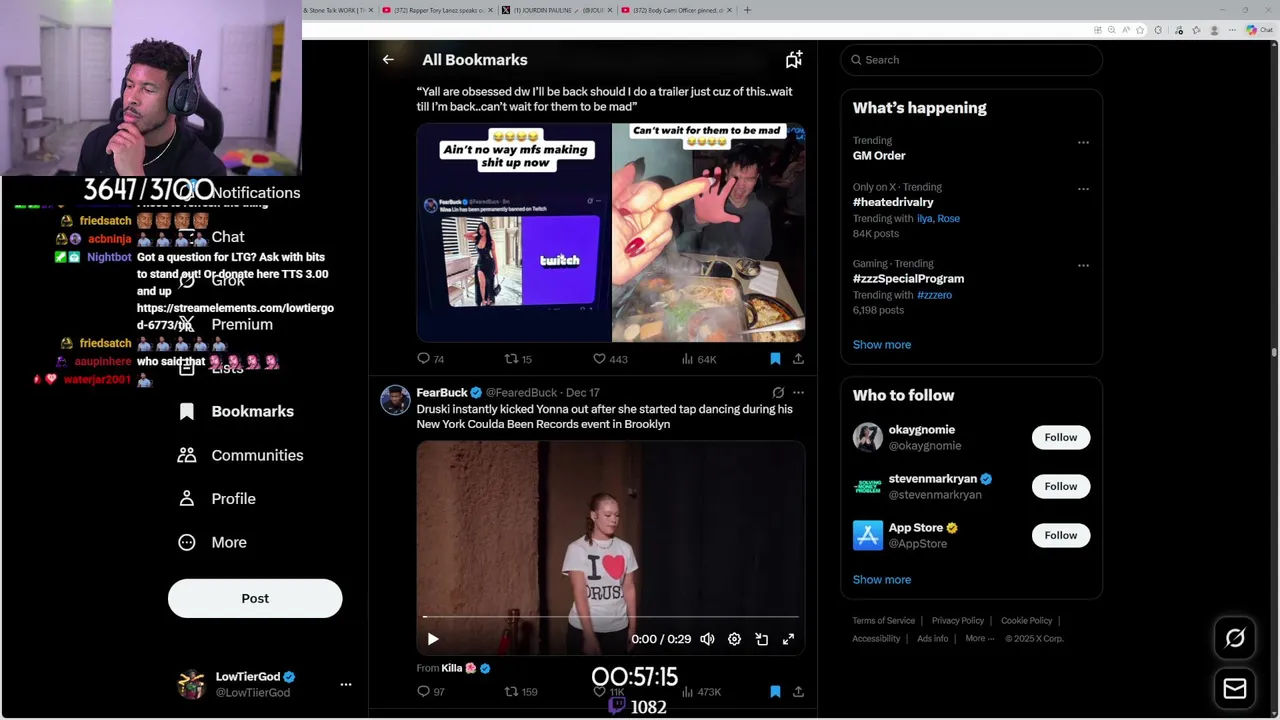Toggle picture-in-picture on the video
The width and height of the screenshot is (1280, 720).
tap(761, 639)
